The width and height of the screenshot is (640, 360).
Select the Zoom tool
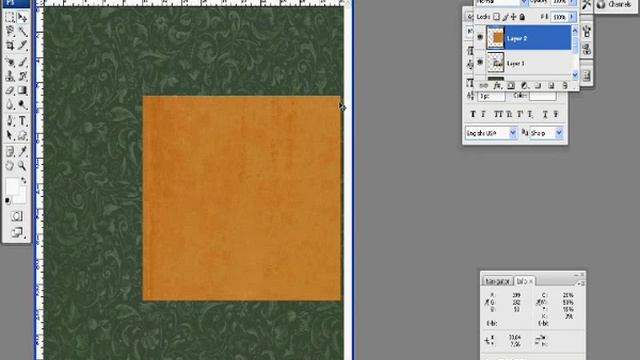(22, 166)
